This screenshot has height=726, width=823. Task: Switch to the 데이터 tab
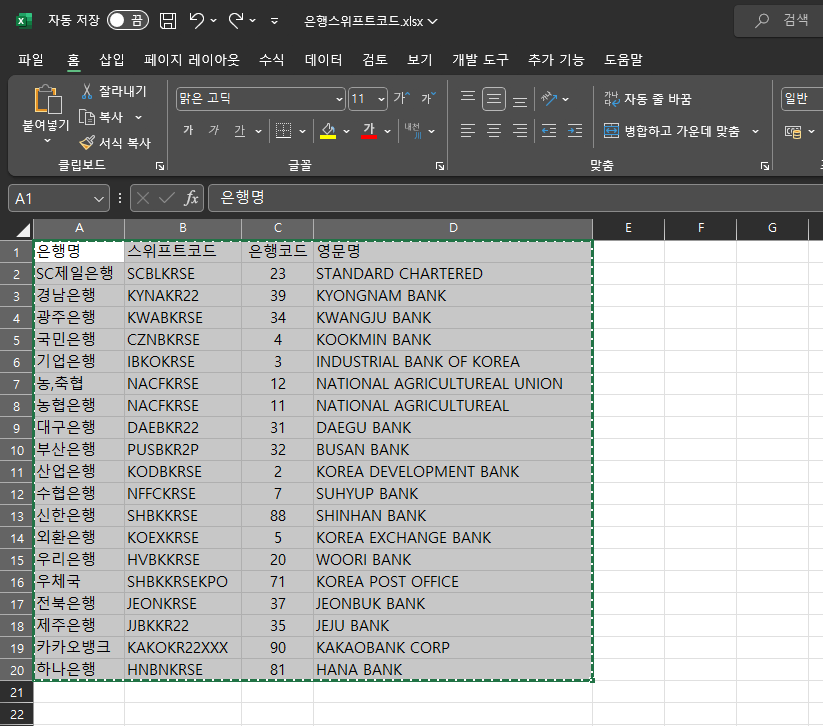pos(323,60)
